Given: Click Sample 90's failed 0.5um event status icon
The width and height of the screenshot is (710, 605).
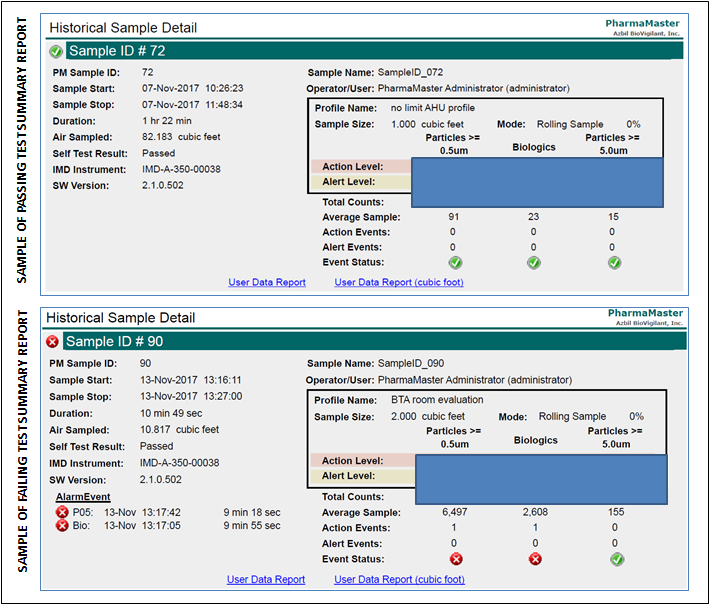Looking at the screenshot, I should coord(455,559).
